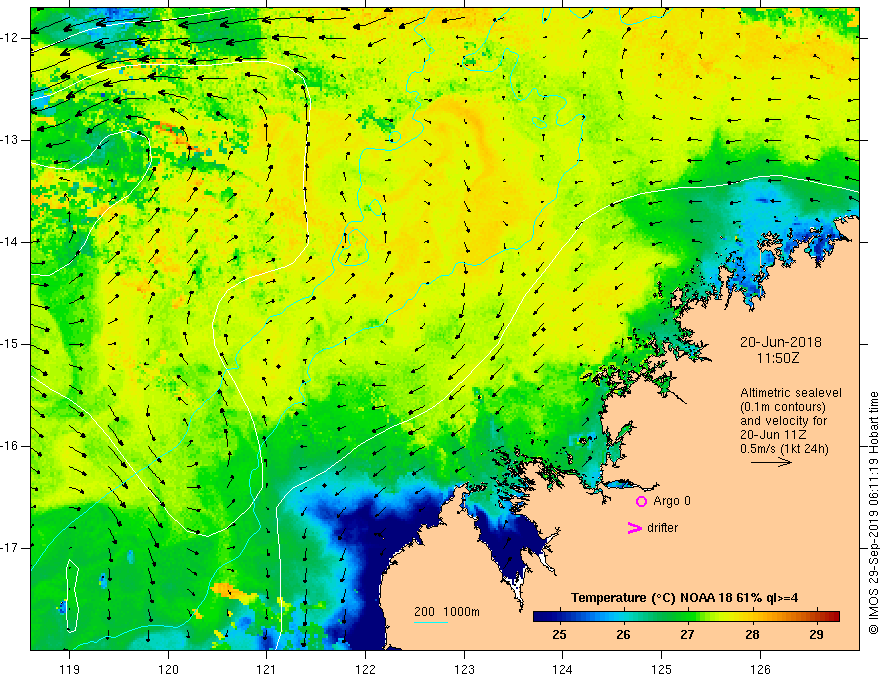Click 'and velocity for' text line

point(783,421)
